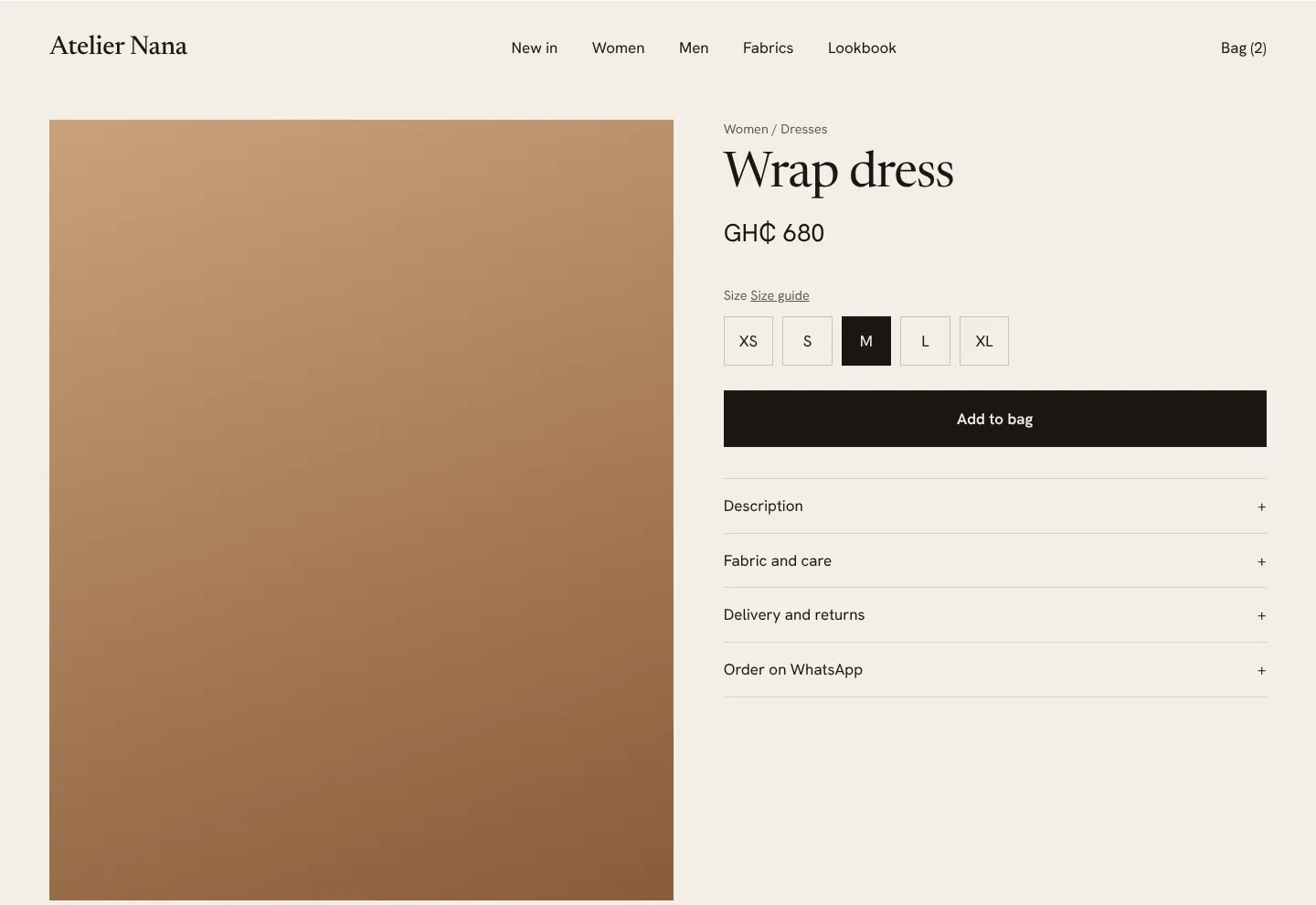Go to the Men section
The image size is (1316, 905).
click(x=694, y=48)
